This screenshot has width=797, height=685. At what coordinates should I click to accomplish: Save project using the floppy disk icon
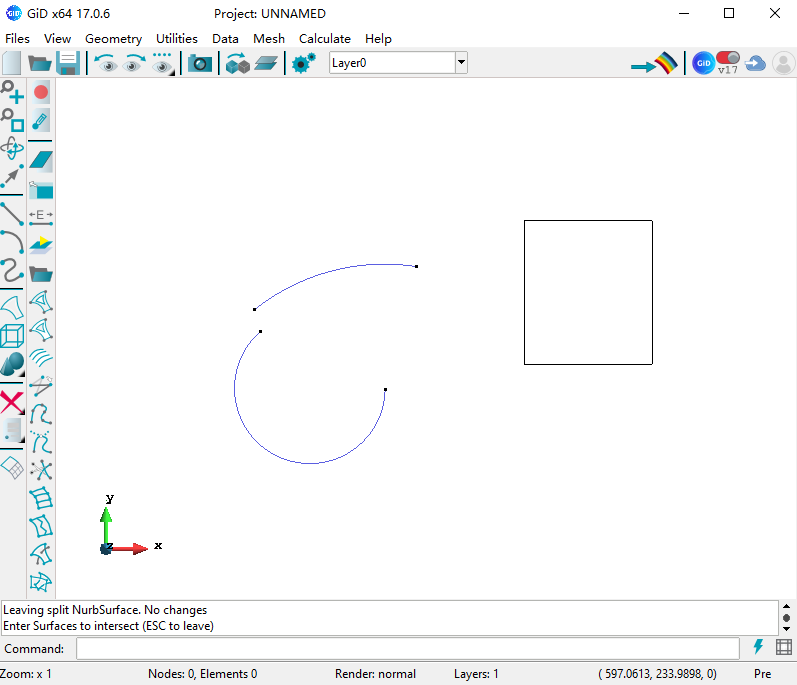point(68,63)
